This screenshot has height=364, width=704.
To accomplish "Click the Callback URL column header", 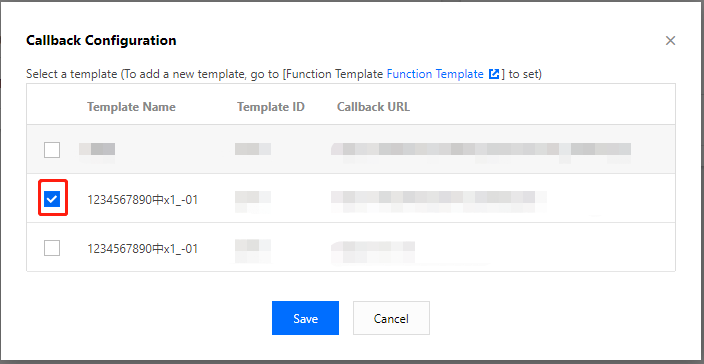I will tap(373, 107).
